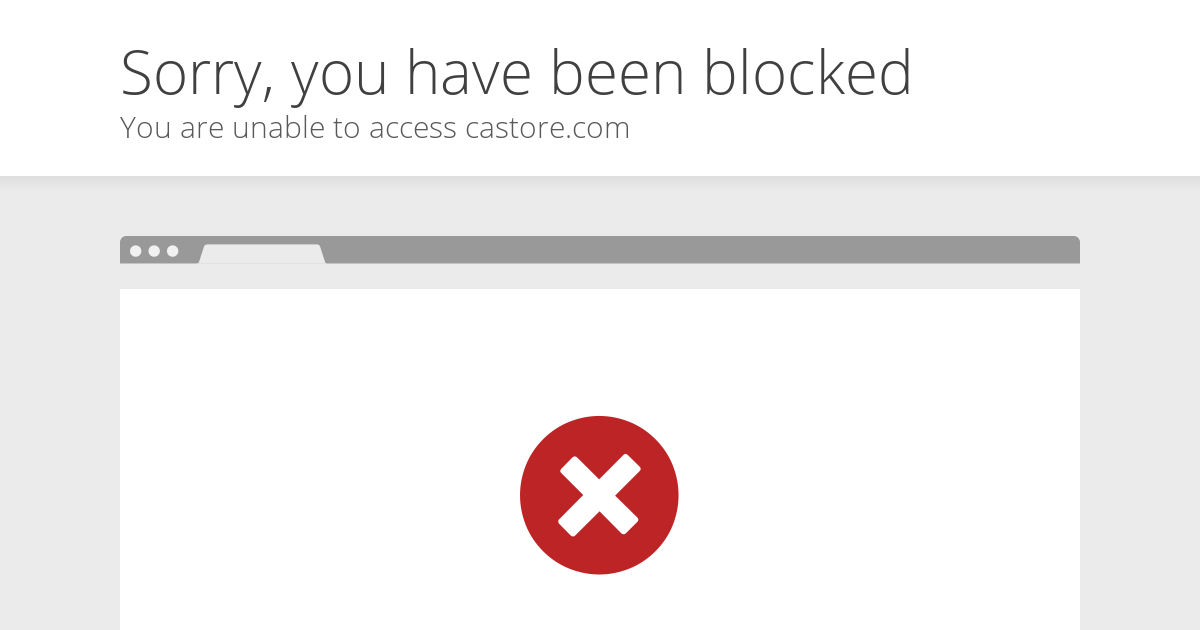This screenshot has width=1200, height=630.
Task: Click the red circle error X icon
Action: [x=599, y=495]
